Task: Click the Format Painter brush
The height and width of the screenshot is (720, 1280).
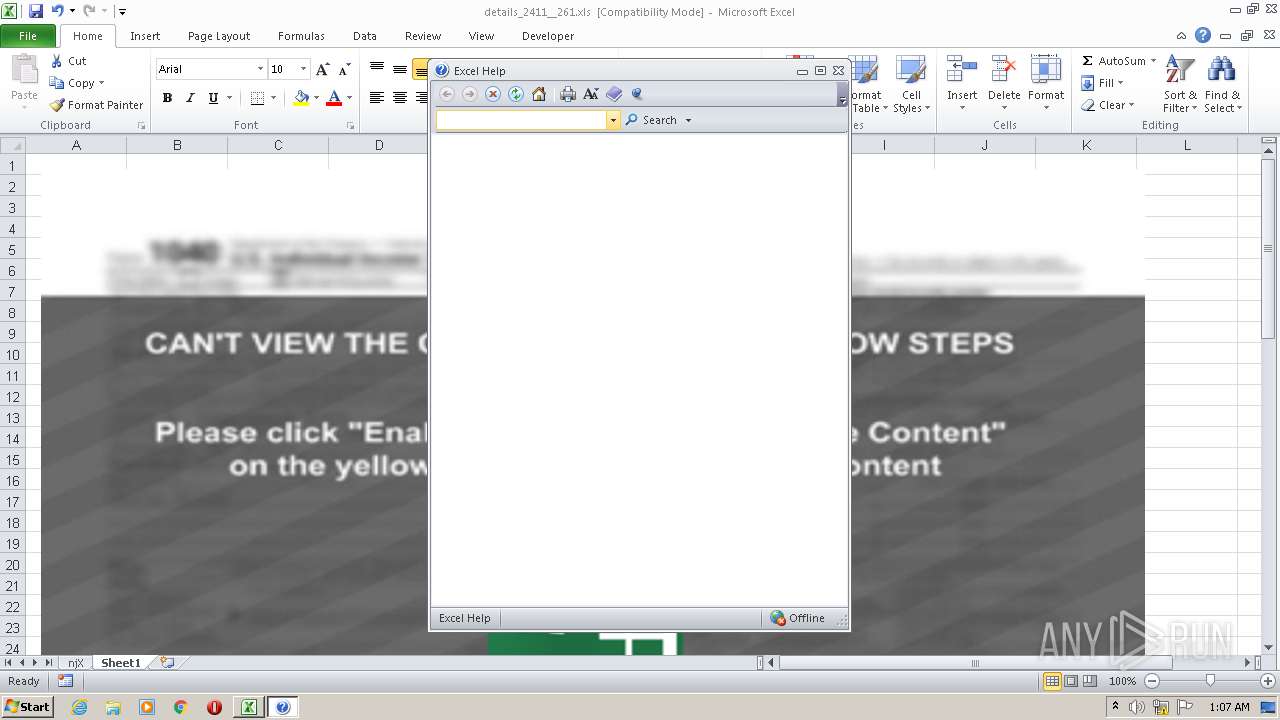Action: (x=58, y=105)
